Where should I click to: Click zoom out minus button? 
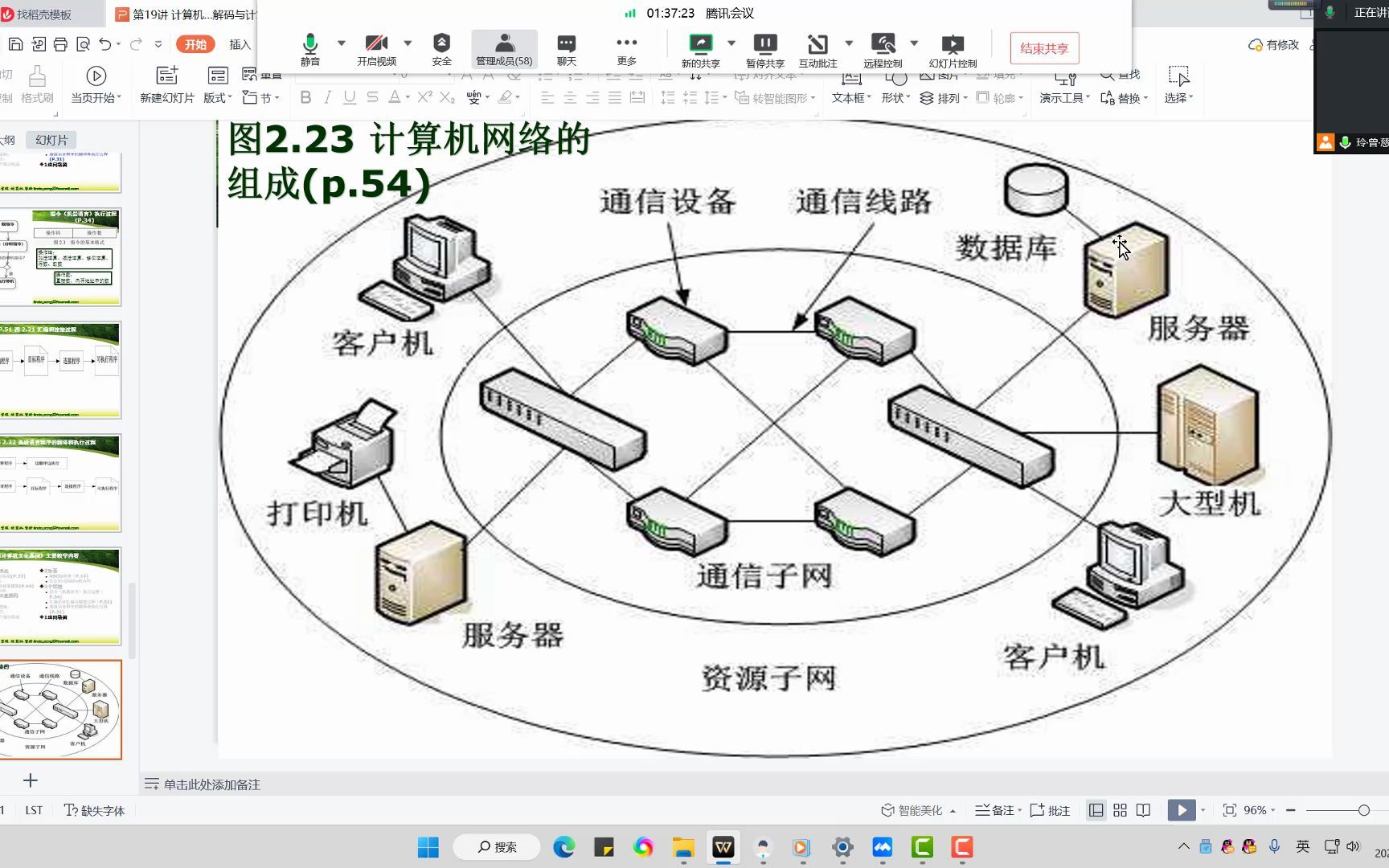click(1291, 810)
